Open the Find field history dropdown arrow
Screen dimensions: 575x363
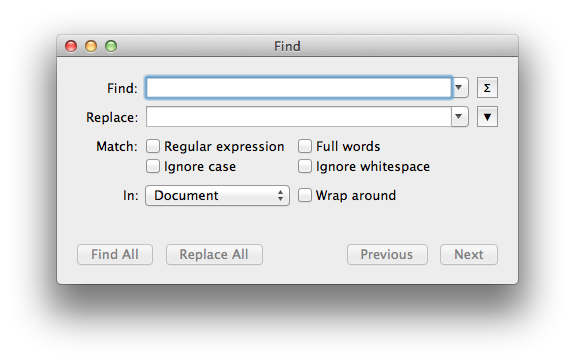pos(459,88)
